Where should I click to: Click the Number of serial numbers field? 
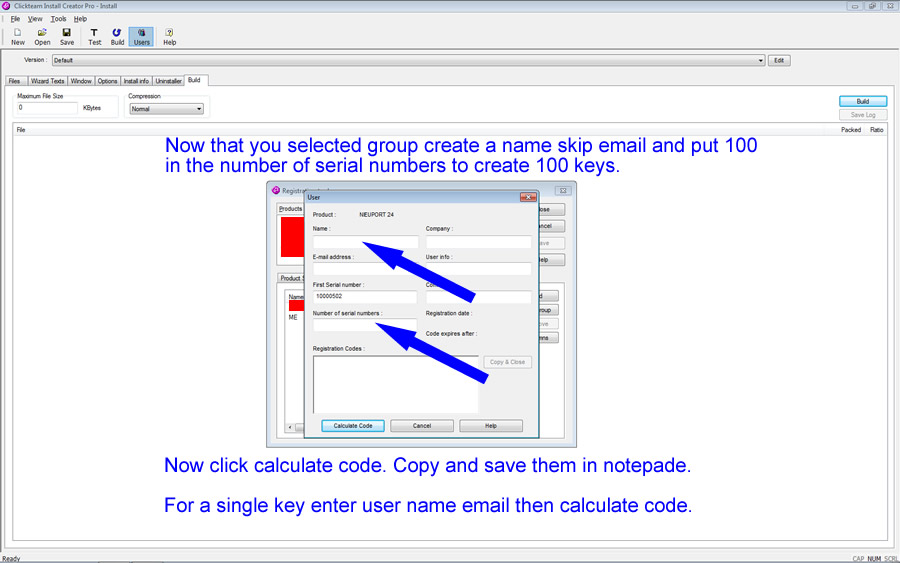(365, 325)
